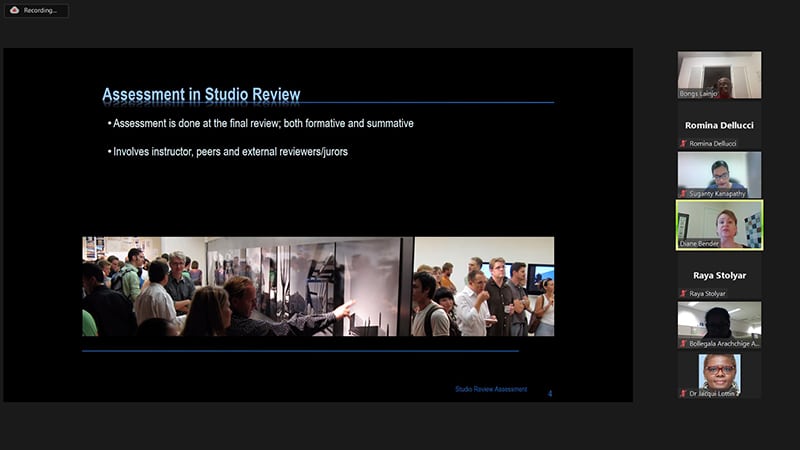Click Raya Stolyar's muted microphone icon
This screenshot has height=450, width=800.
[683, 294]
